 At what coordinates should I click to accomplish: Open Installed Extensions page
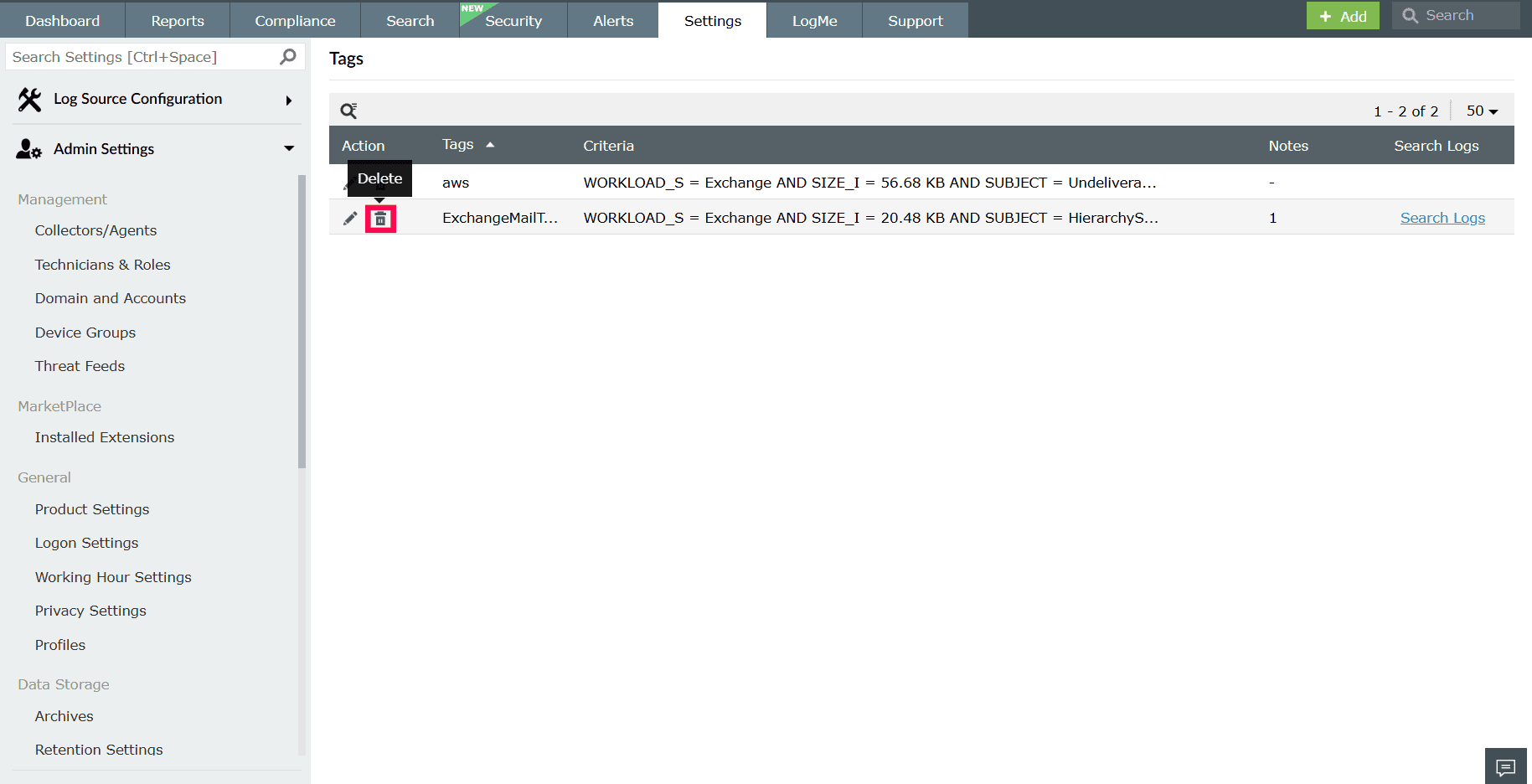pyautogui.click(x=105, y=437)
